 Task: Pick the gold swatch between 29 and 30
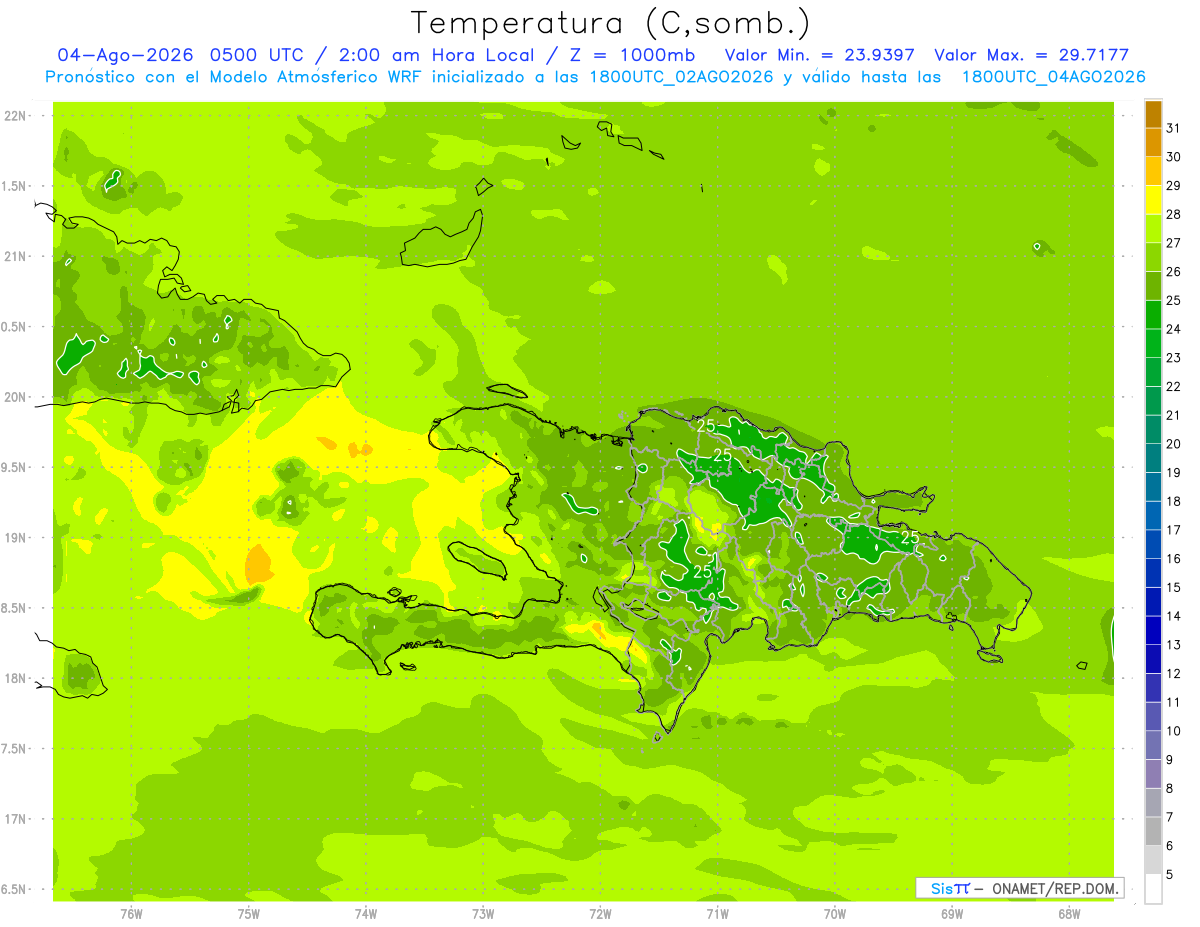[x=1153, y=171]
